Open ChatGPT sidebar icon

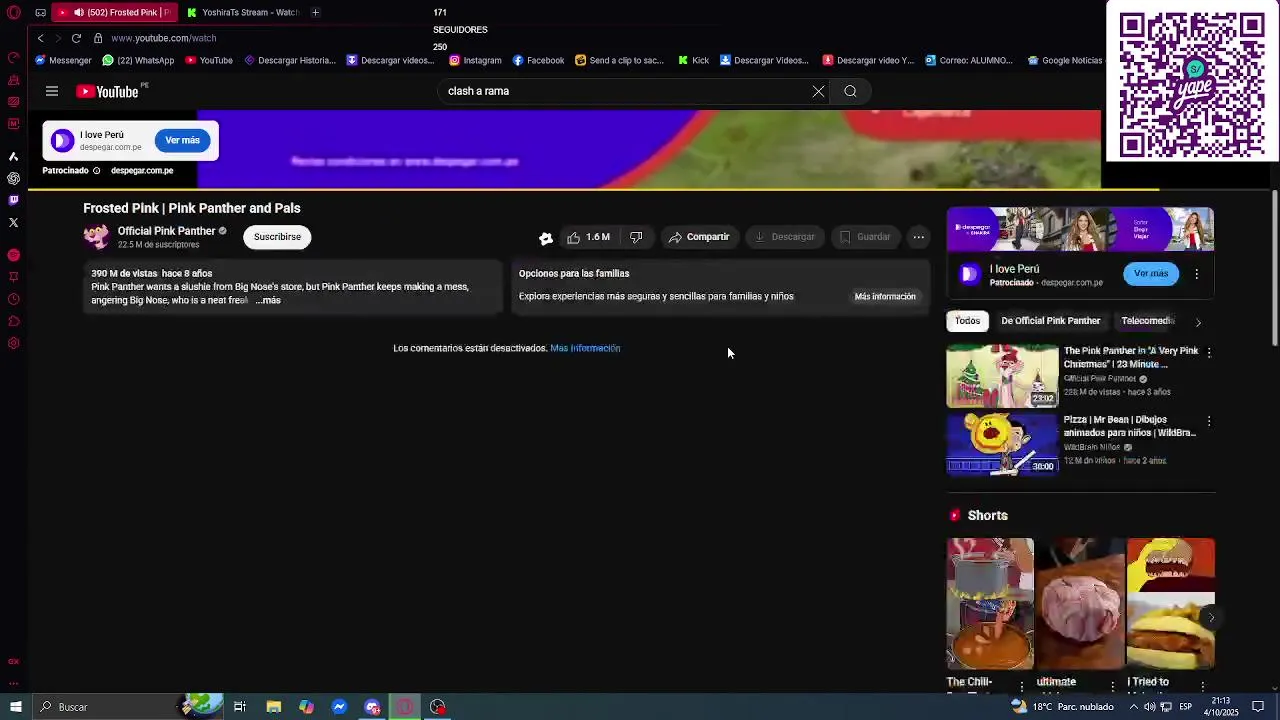point(13,178)
